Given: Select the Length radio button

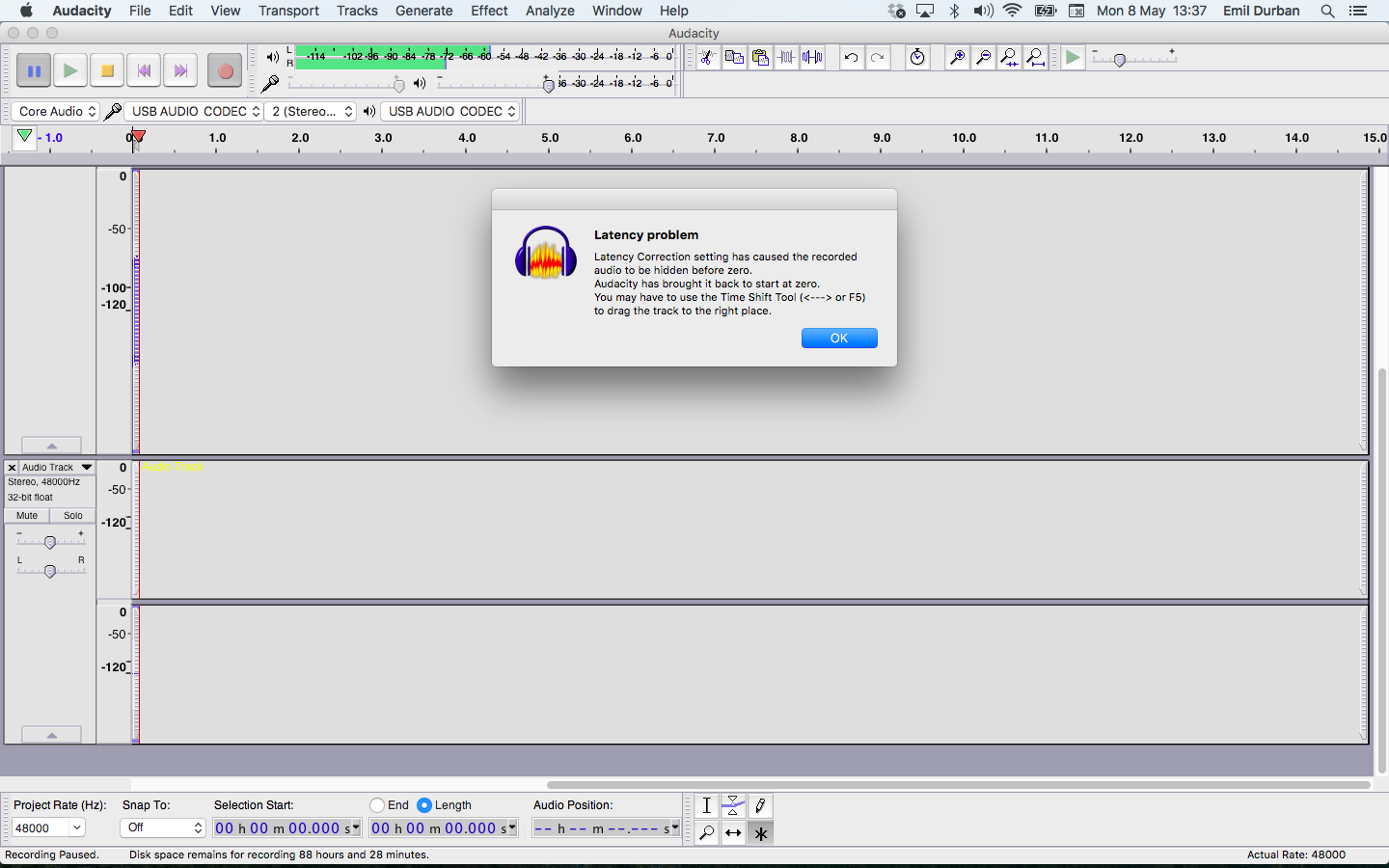Looking at the screenshot, I should (424, 805).
